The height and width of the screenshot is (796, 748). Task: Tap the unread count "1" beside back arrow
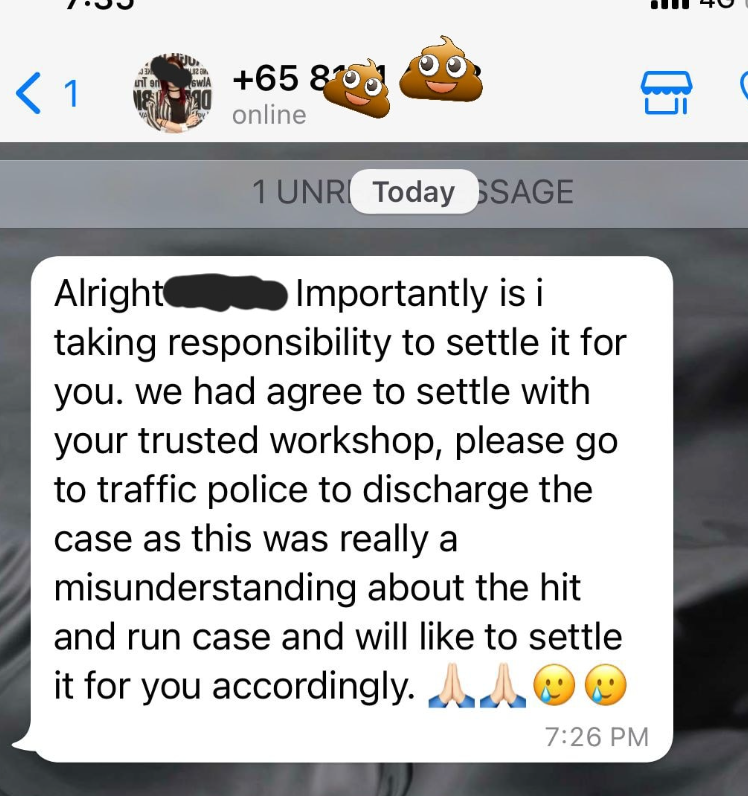pos(72,94)
